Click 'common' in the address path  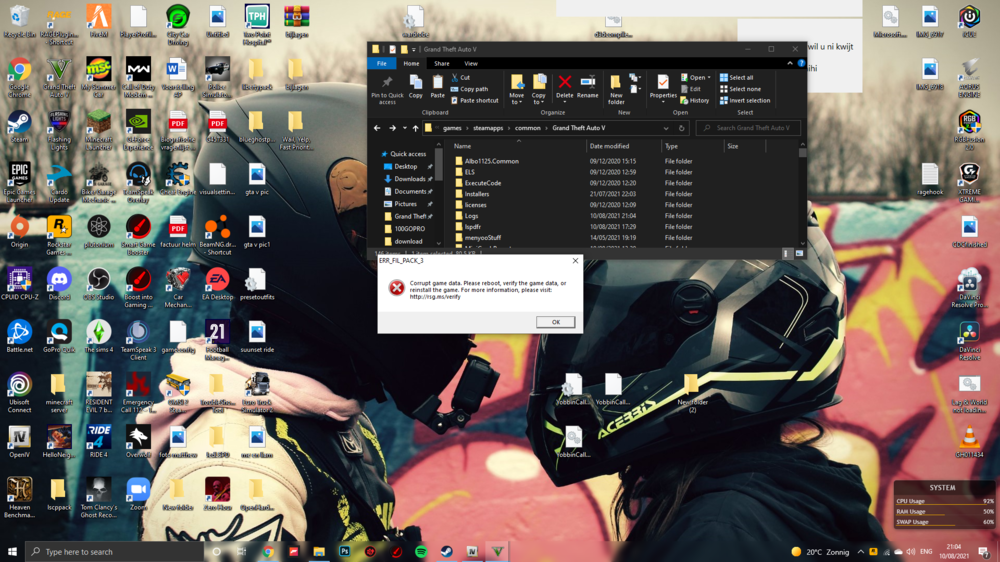(527, 128)
